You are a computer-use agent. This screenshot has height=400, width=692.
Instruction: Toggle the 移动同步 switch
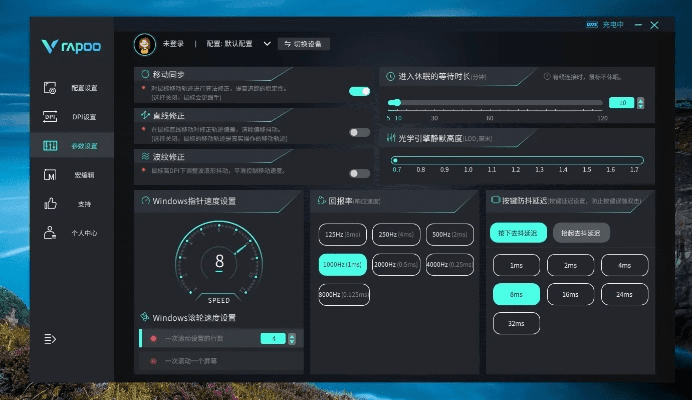tap(359, 91)
